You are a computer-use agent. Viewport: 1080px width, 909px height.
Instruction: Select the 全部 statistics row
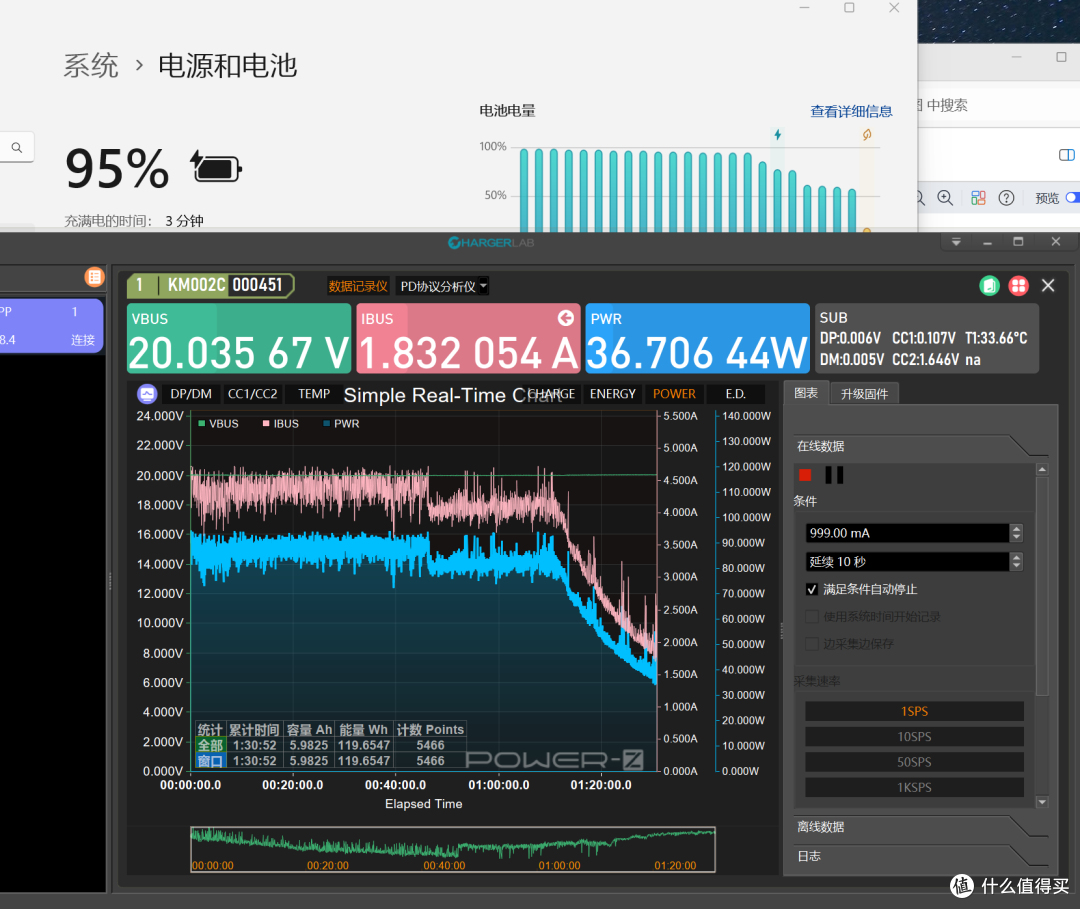point(331,745)
